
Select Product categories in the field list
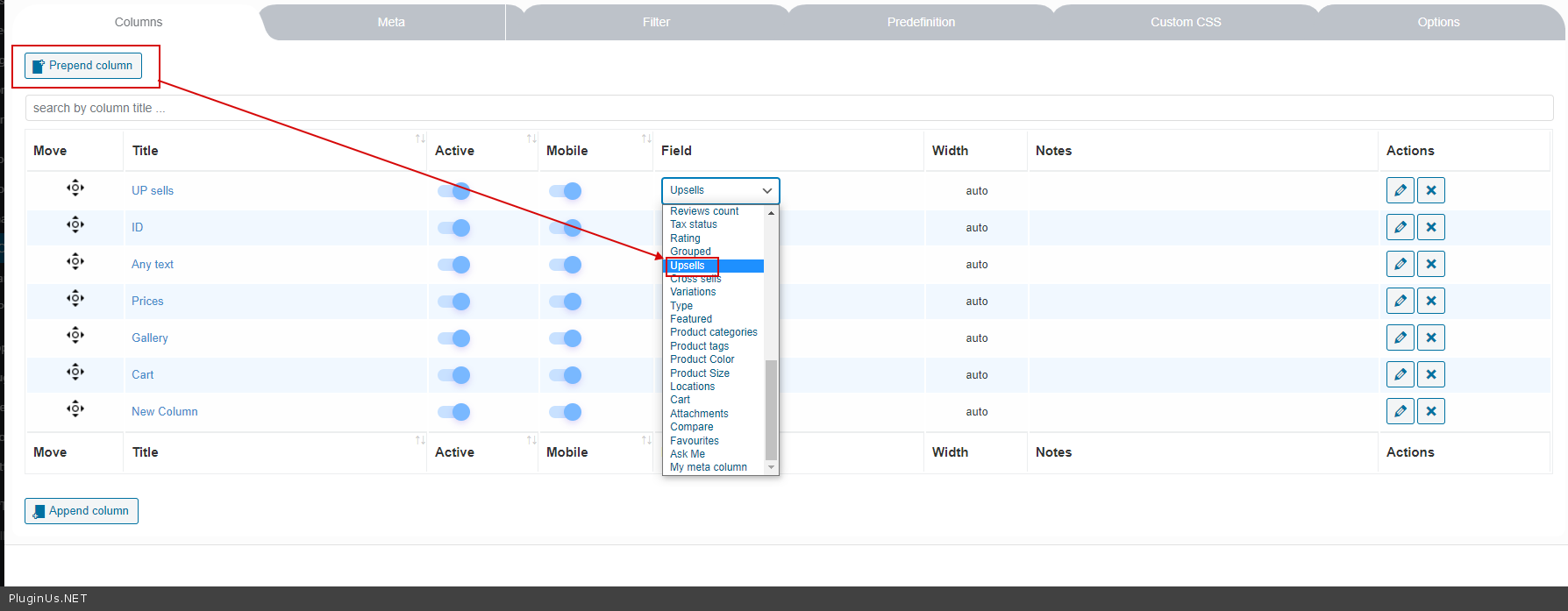713,332
